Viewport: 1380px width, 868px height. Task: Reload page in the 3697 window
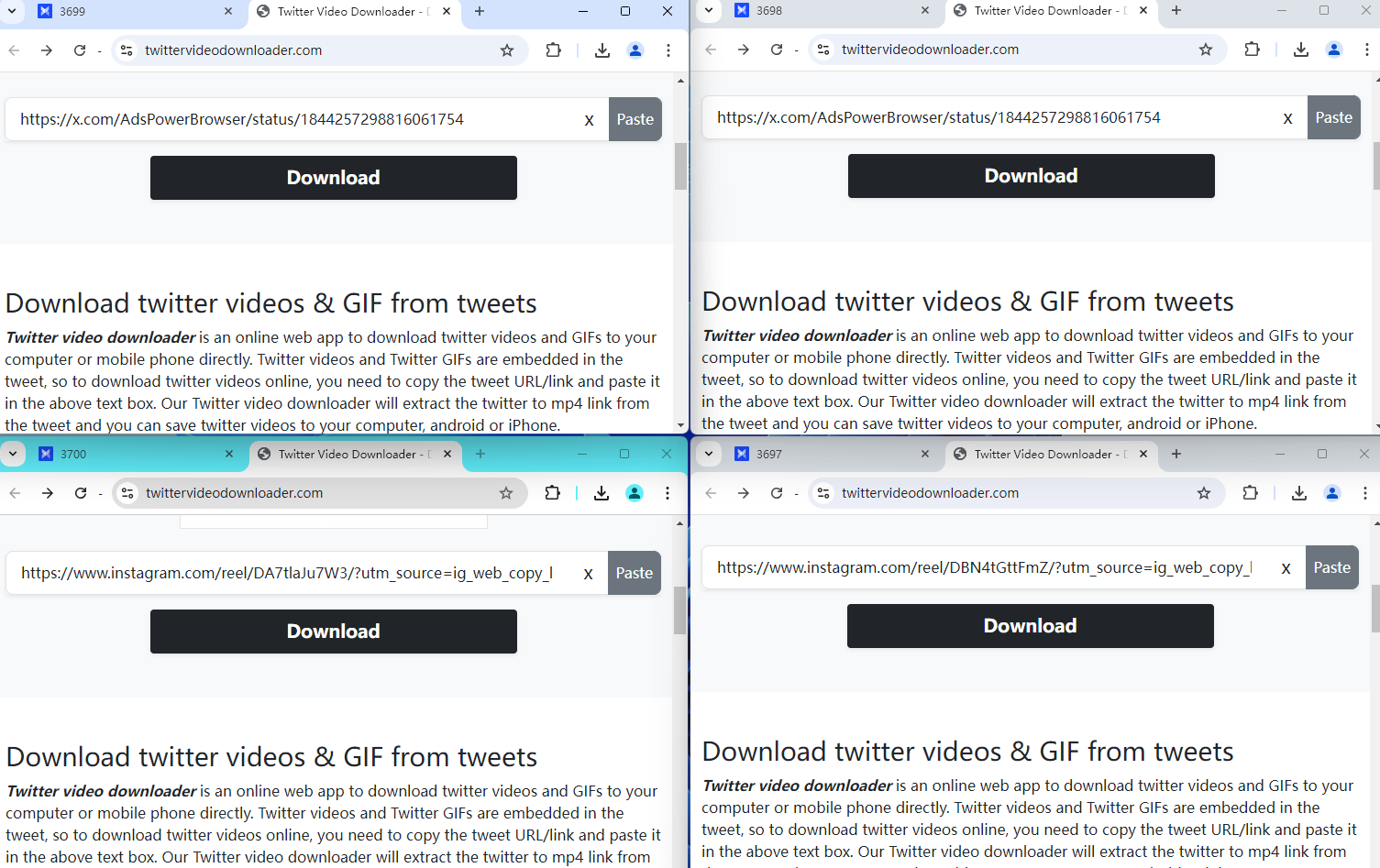point(777,493)
